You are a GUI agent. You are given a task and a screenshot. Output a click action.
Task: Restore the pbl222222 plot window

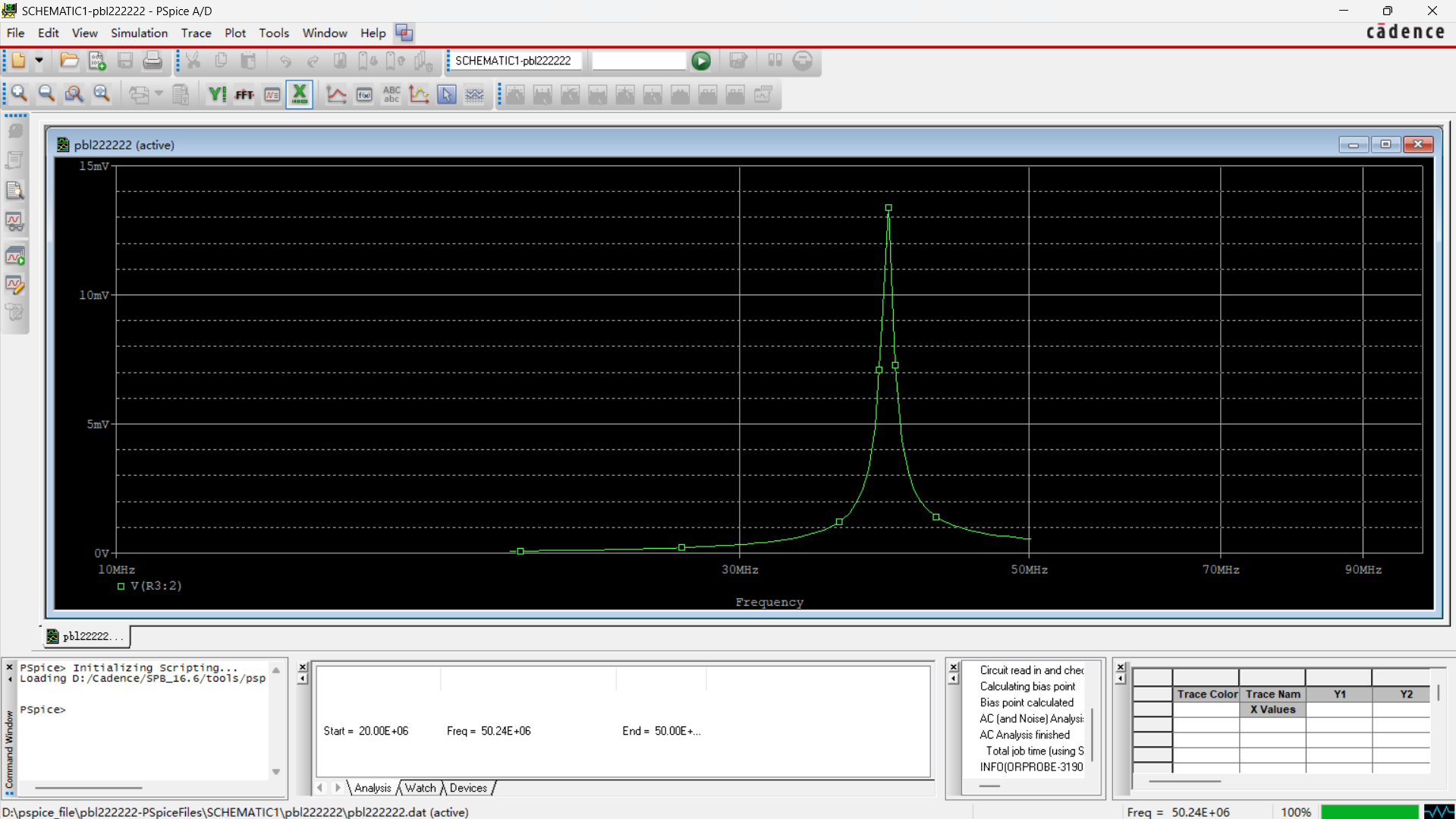pyautogui.click(x=1385, y=144)
